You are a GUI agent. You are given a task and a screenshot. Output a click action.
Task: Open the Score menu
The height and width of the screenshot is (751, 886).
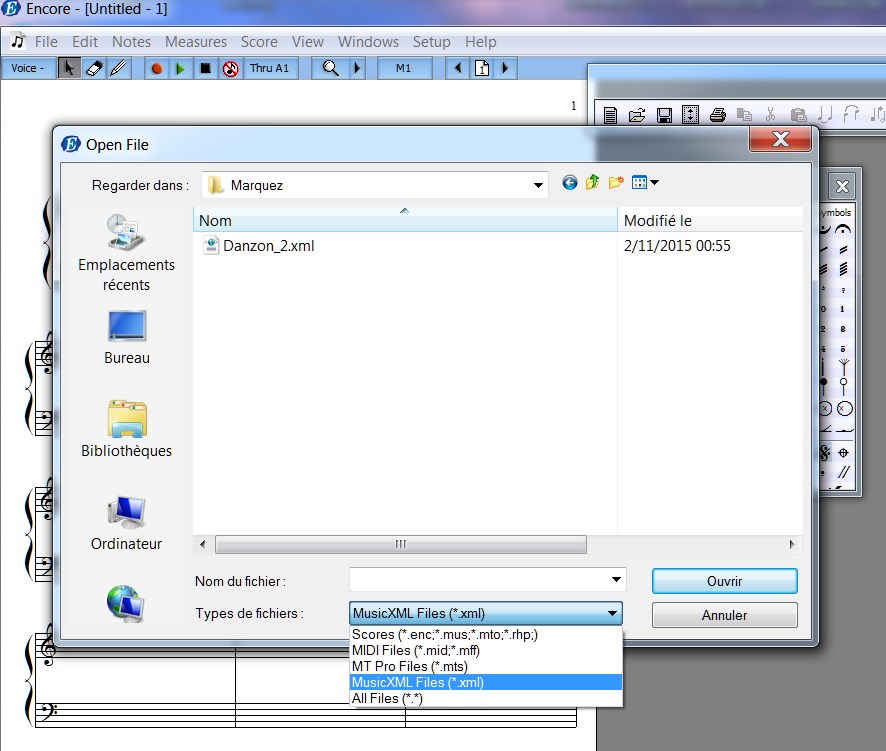(x=259, y=42)
